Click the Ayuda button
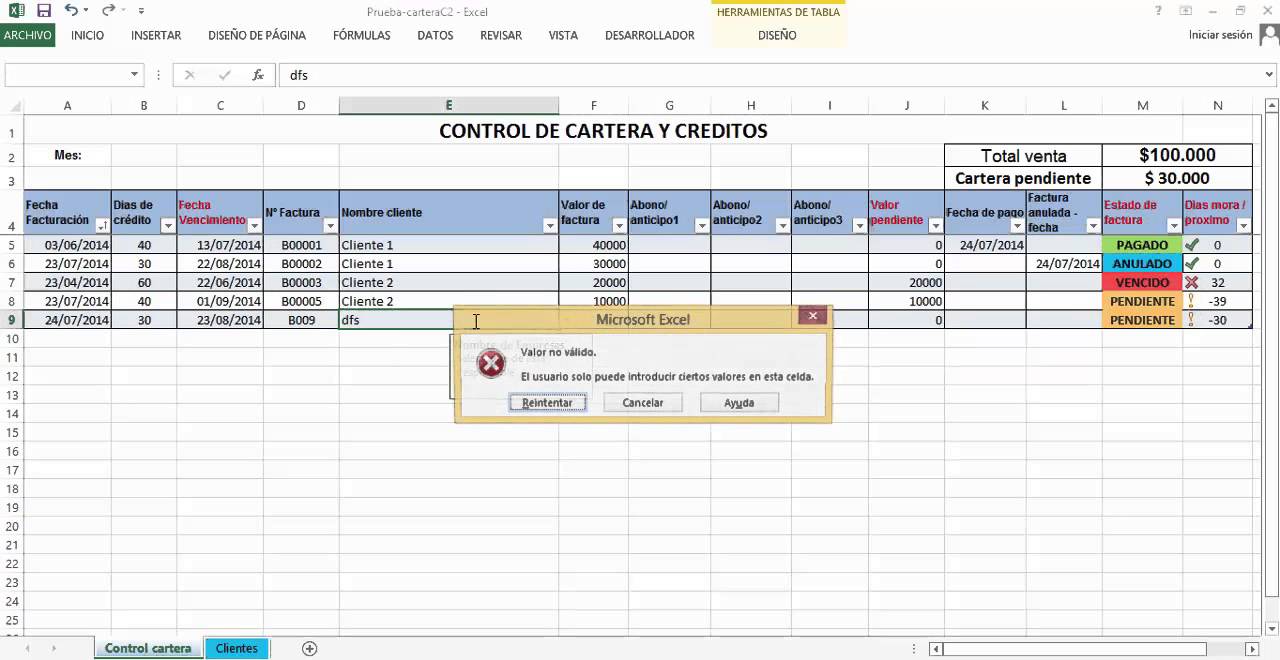Viewport: 1280px width, 660px height. click(739, 402)
